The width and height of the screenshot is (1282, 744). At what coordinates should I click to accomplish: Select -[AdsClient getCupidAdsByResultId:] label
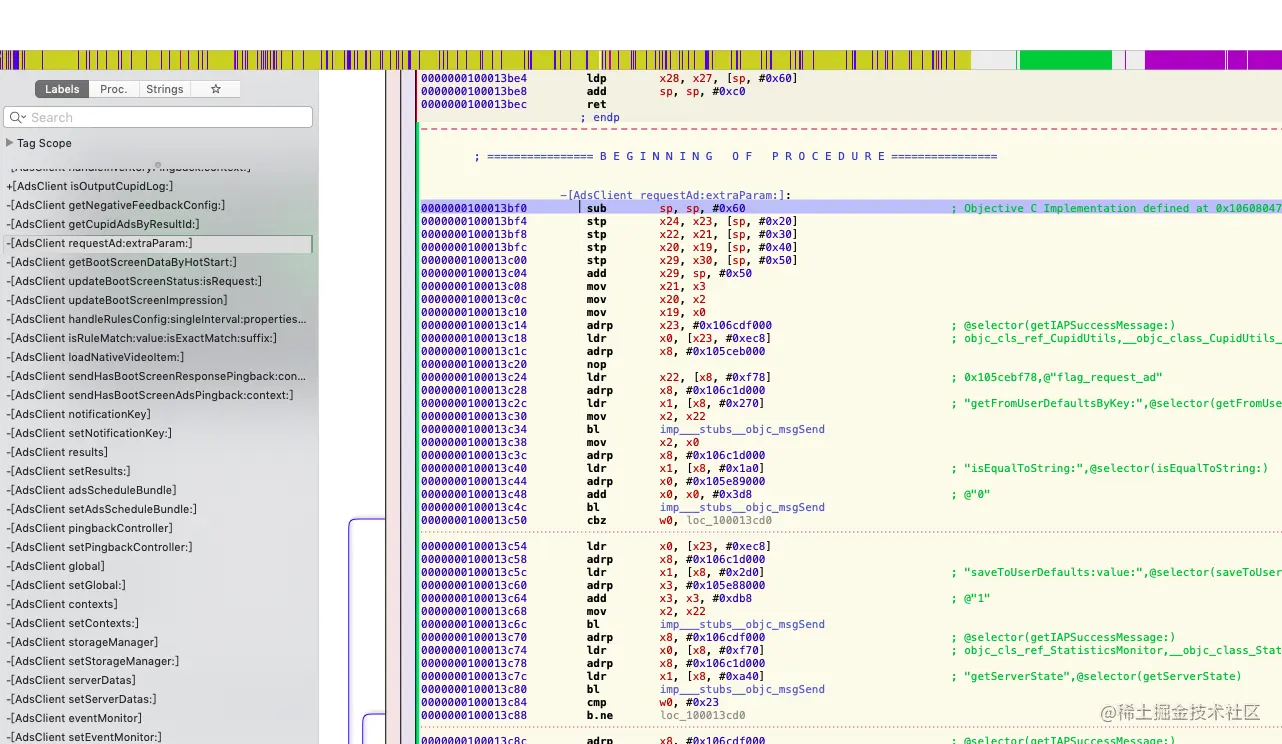[102, 224]
